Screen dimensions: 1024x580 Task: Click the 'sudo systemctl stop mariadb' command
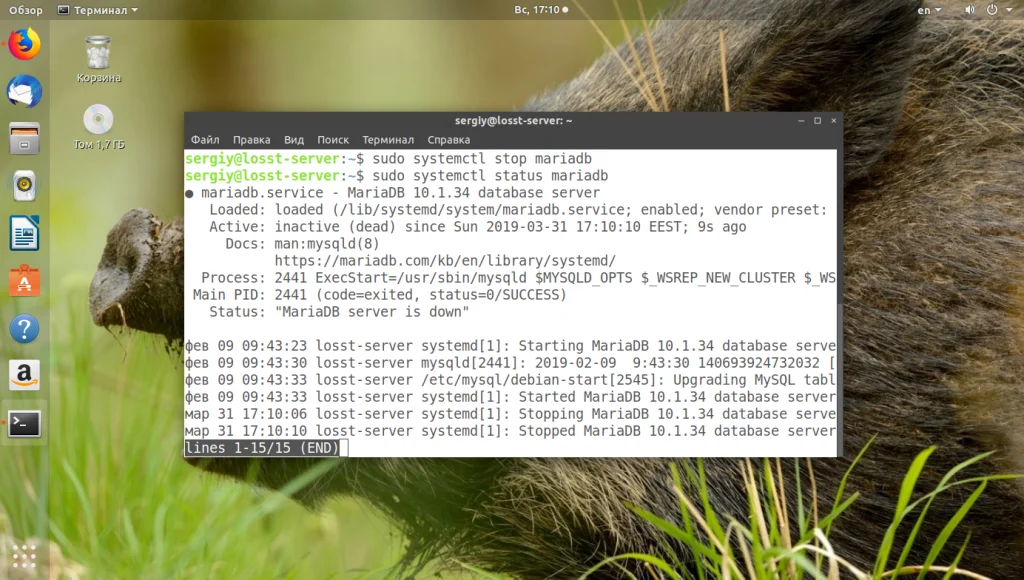click(x=482, y=159)
